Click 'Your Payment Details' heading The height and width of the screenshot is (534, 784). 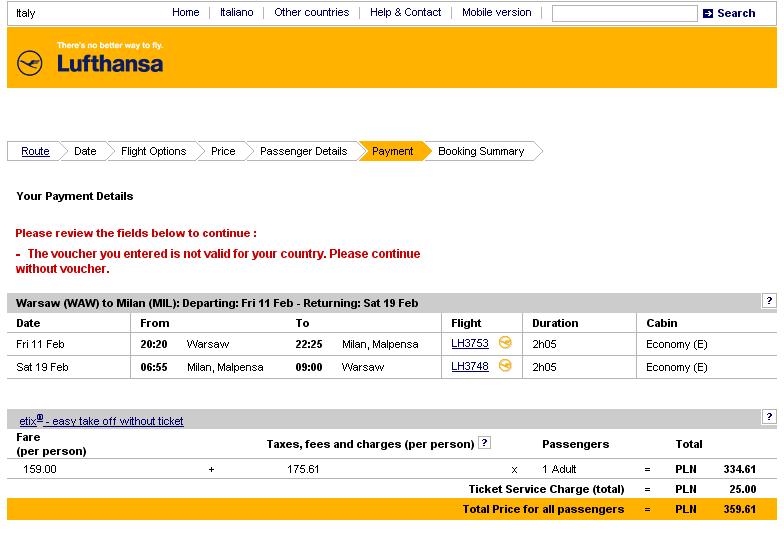(x=74, y=196)
